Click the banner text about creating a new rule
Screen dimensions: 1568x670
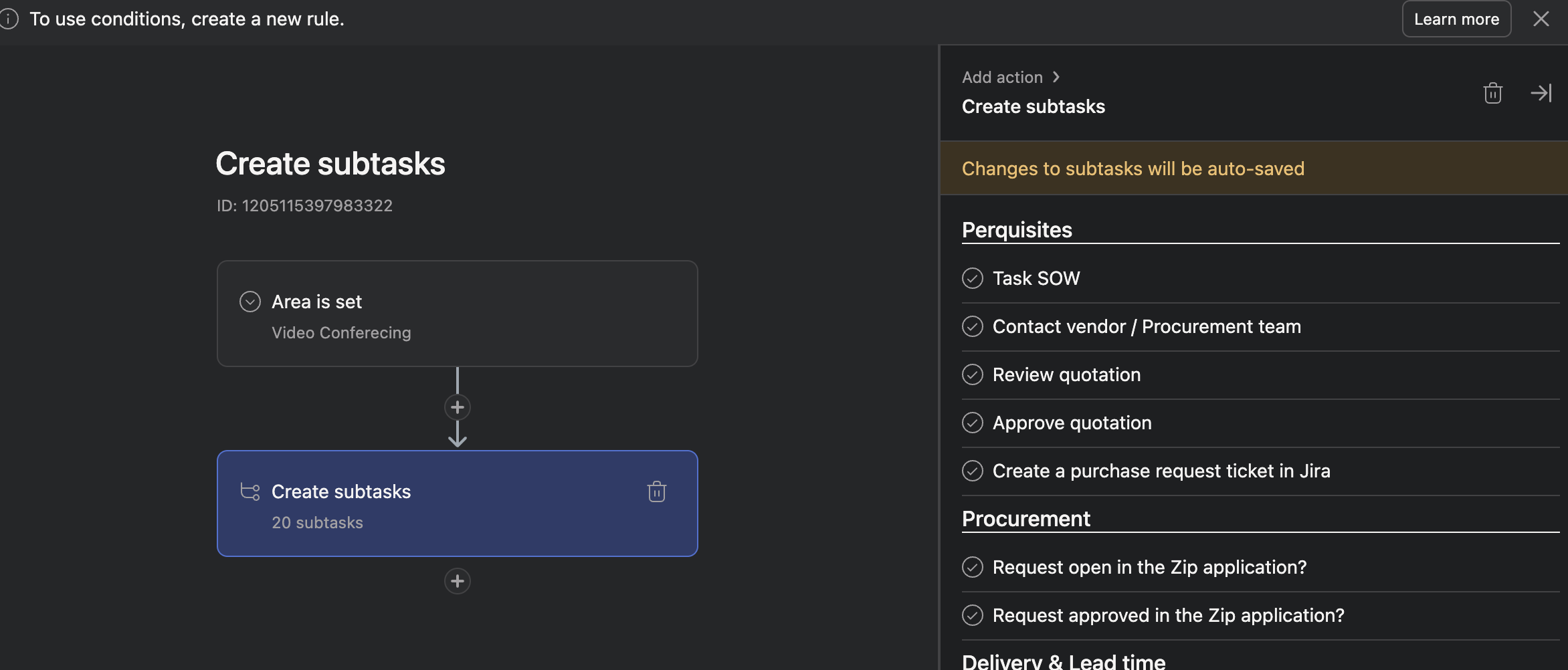(x=187, y=19)
